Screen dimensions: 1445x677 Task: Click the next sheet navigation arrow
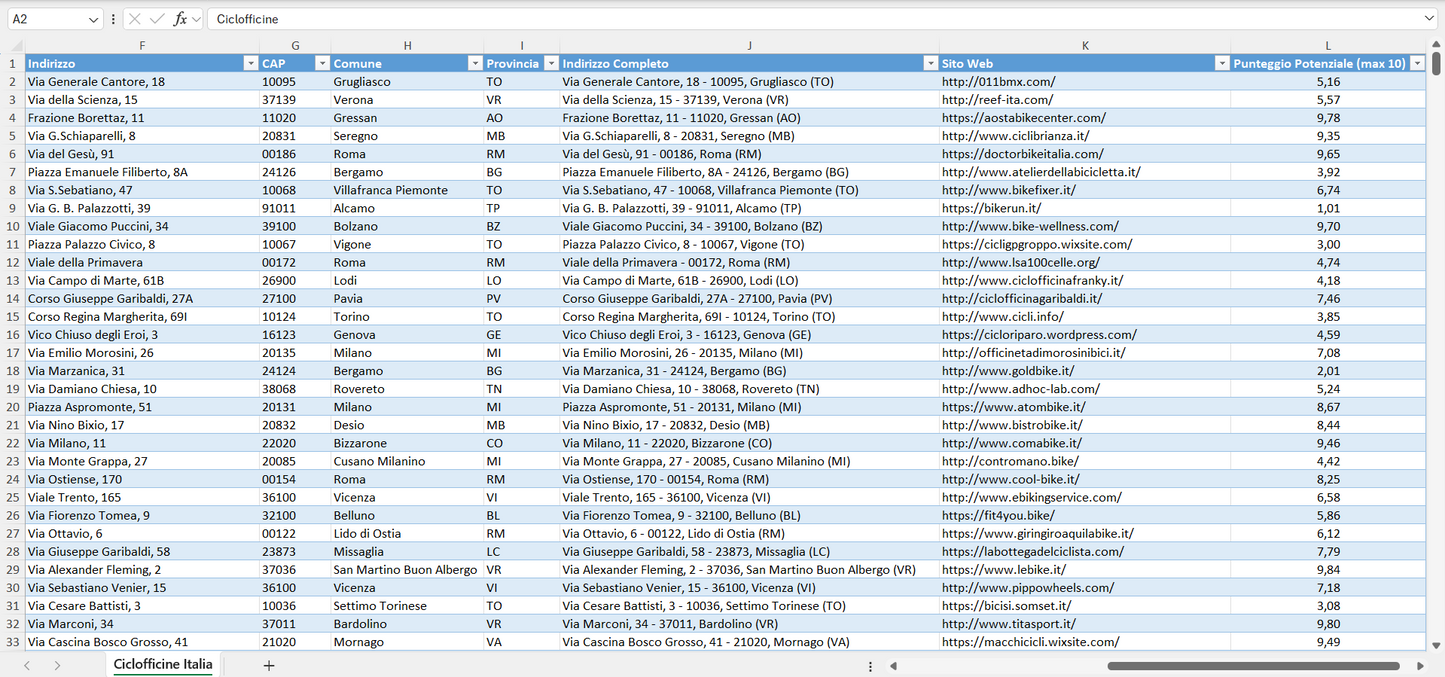[57, 665]
